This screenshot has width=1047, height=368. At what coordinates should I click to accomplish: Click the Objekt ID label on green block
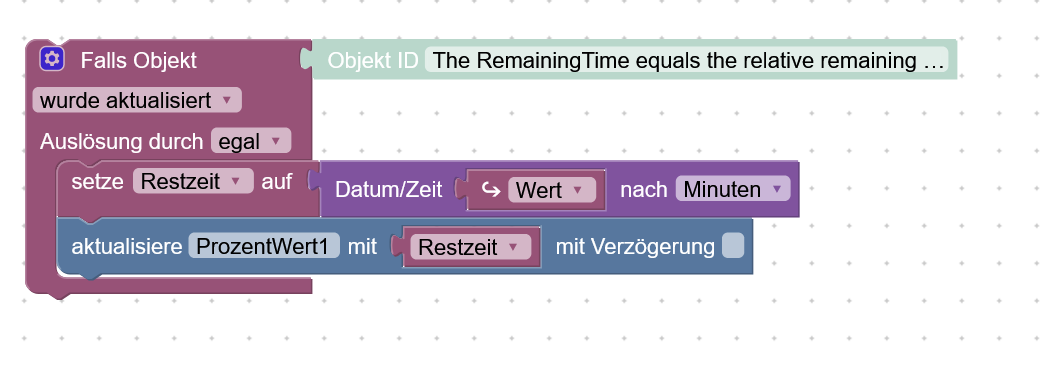tap(373, 60)
